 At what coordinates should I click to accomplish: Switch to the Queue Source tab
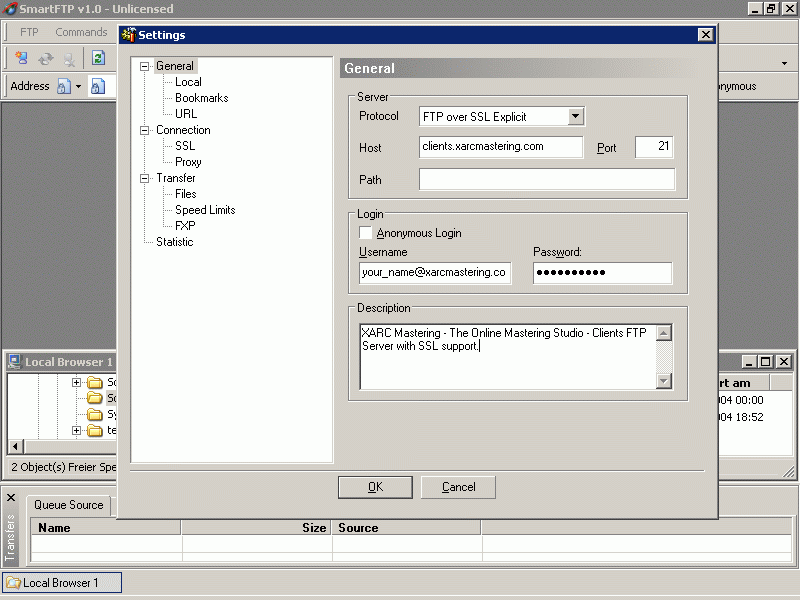69,505
